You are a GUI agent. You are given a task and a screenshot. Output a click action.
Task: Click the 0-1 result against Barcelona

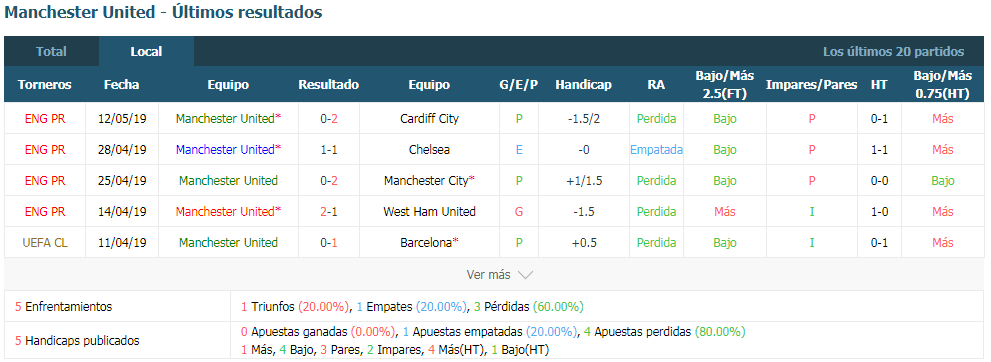pyautogui.click(x=329, y=243)
